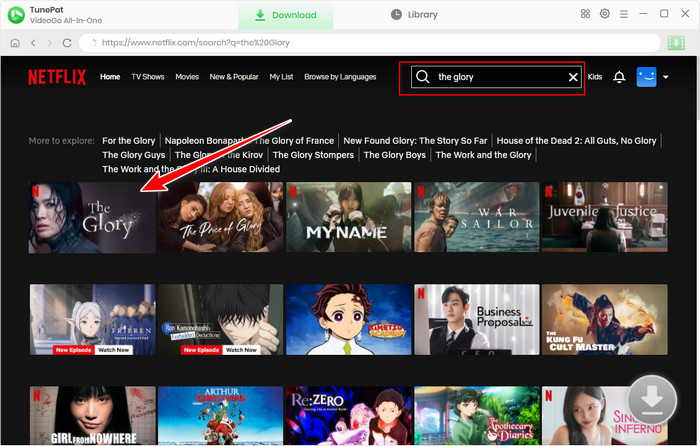Open TunePat settings gear

pyautogui.click(x=605, y=14)
